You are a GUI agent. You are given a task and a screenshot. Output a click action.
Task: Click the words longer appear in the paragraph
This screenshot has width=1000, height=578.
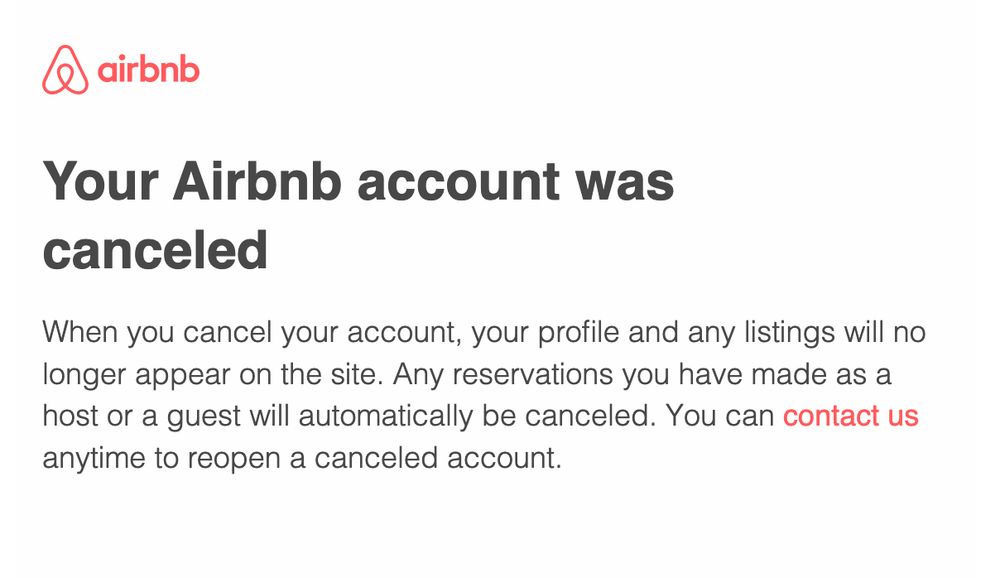[x=136, y=374]
